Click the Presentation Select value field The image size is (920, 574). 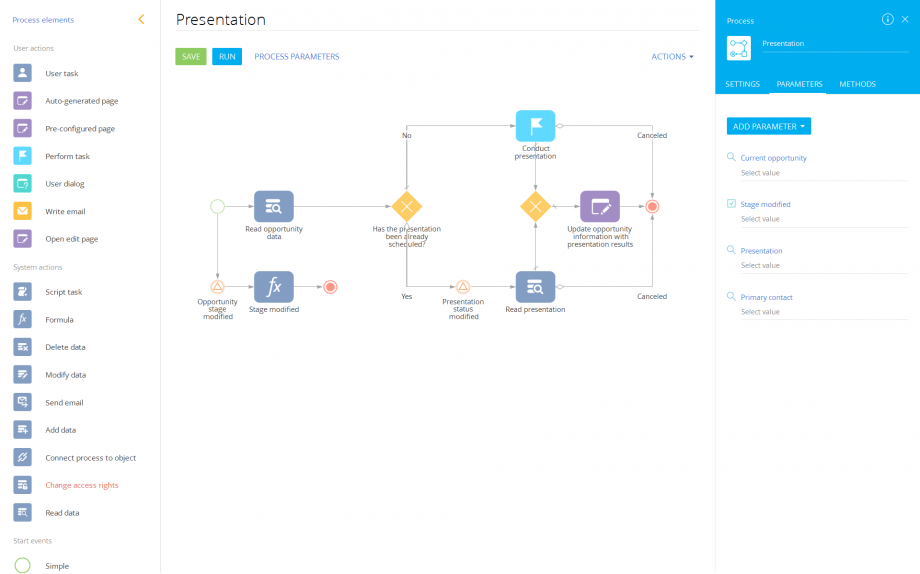[x=824, y=265]
